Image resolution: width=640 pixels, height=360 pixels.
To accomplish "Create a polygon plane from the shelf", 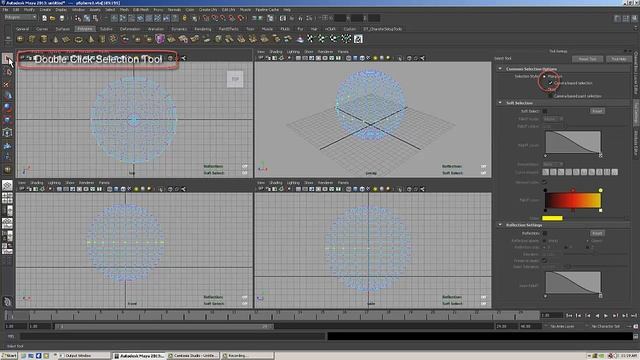I will pyautogui.click(x=67, y=39).
